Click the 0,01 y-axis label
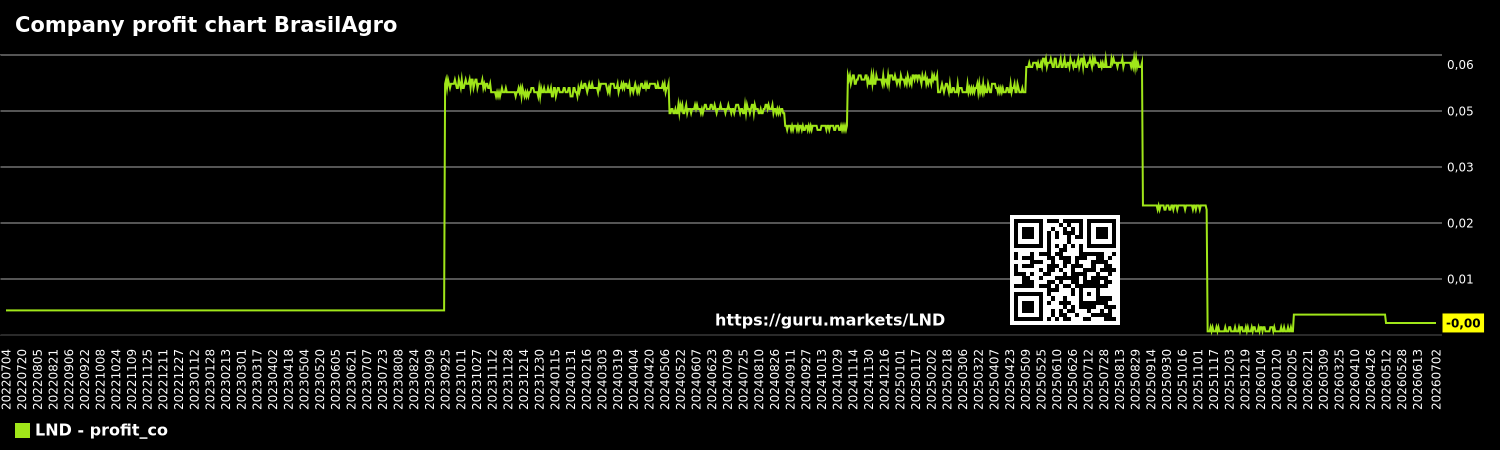This screenshot has width=1500, height=450. click(x=1460, y=279)
